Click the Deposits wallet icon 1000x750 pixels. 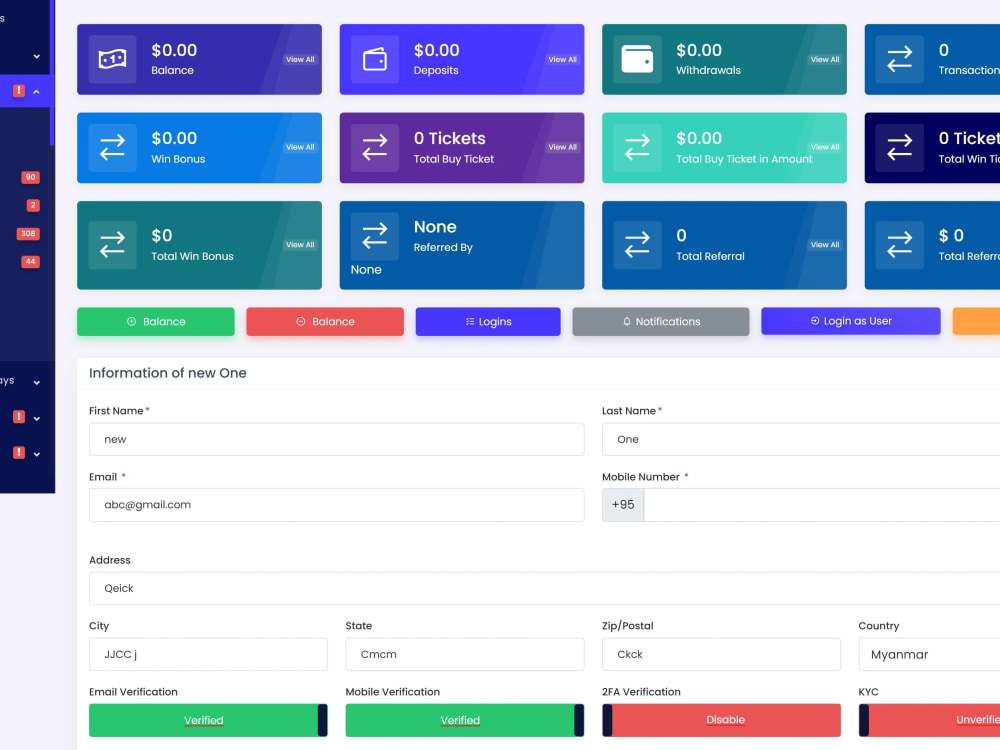coord(375,59)
